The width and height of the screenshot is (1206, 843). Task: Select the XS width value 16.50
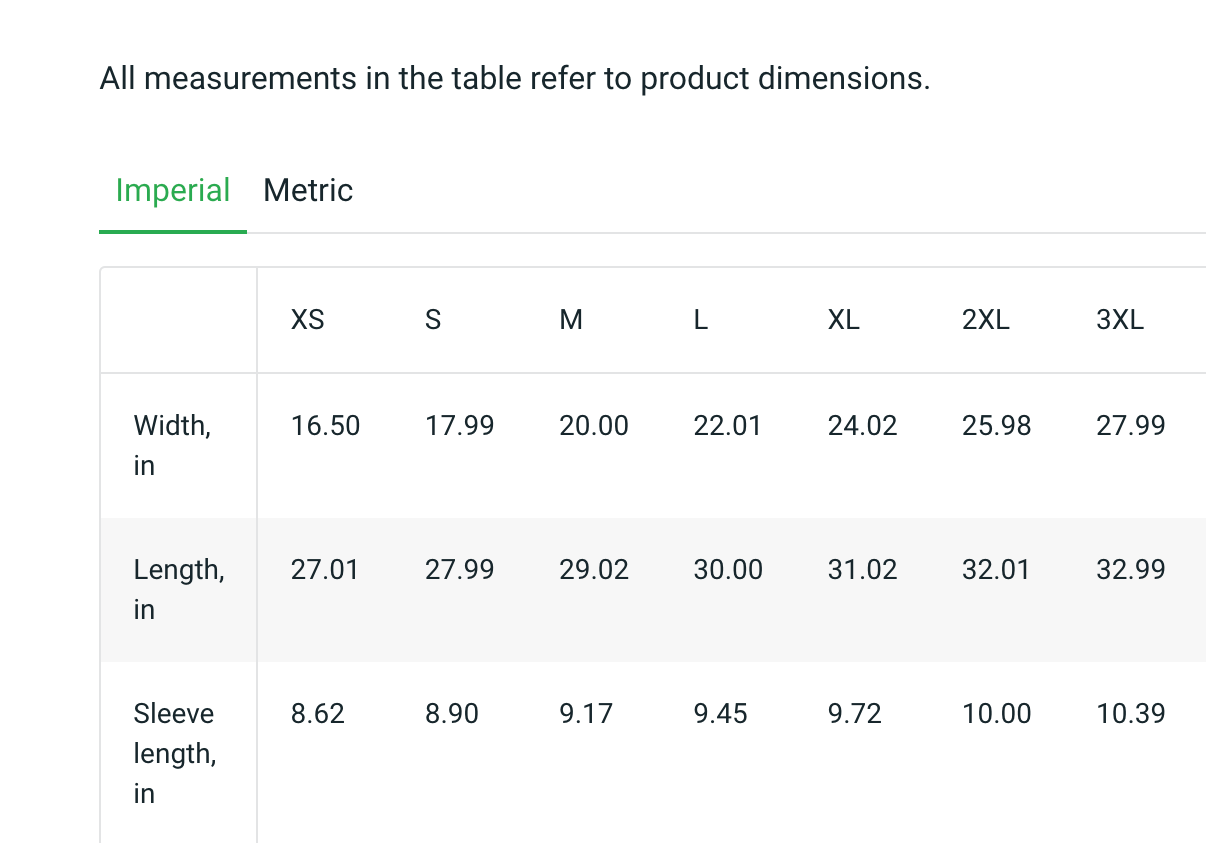click(325, 426)
